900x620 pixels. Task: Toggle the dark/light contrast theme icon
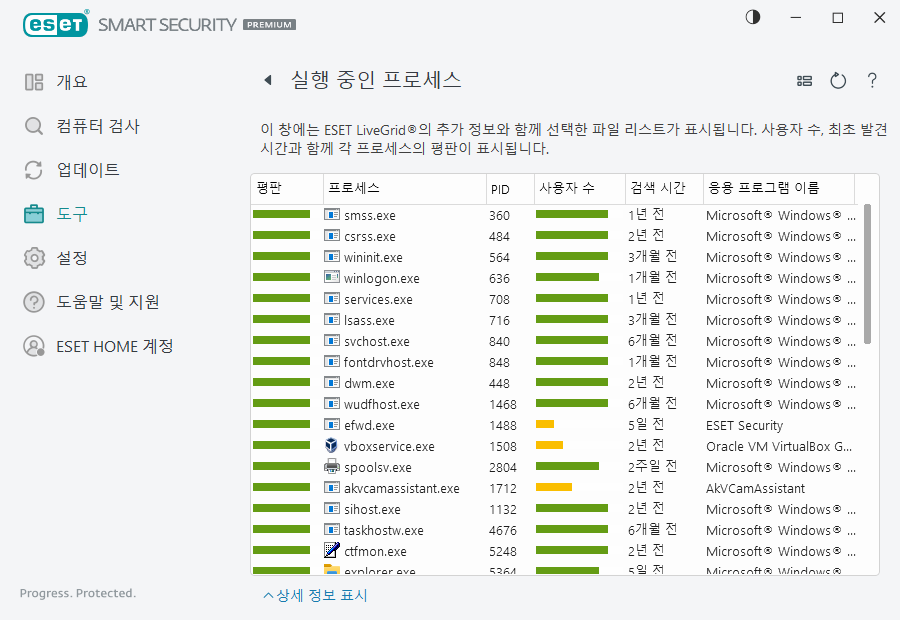(x=752, y=17)
